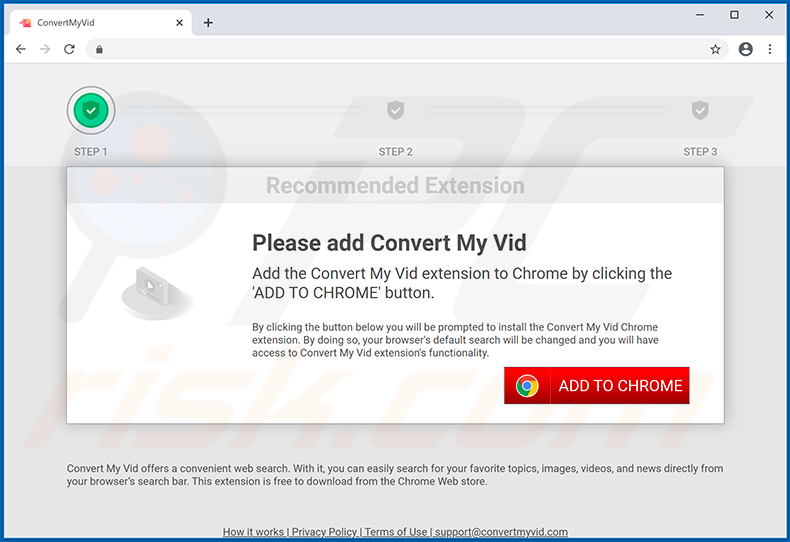
Task: Open Chrome's three-dot menu
Action: click(770, 49)
